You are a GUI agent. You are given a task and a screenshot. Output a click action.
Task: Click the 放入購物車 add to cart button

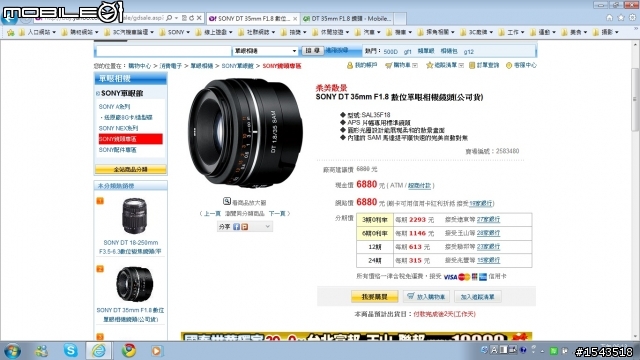tap(427, 297)
